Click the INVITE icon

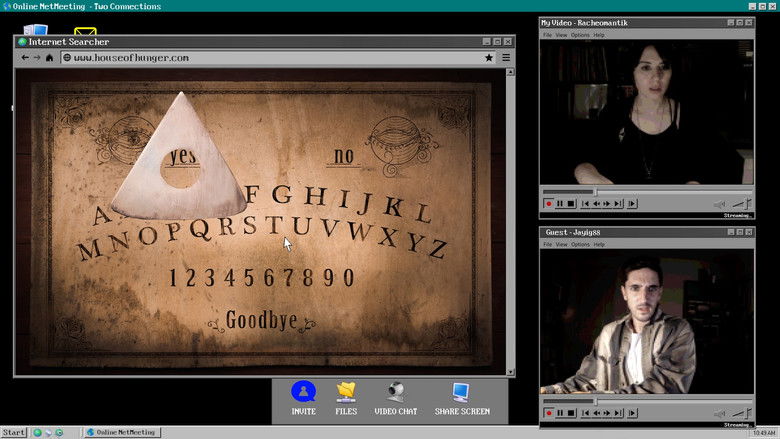click(x=303, y=392)
